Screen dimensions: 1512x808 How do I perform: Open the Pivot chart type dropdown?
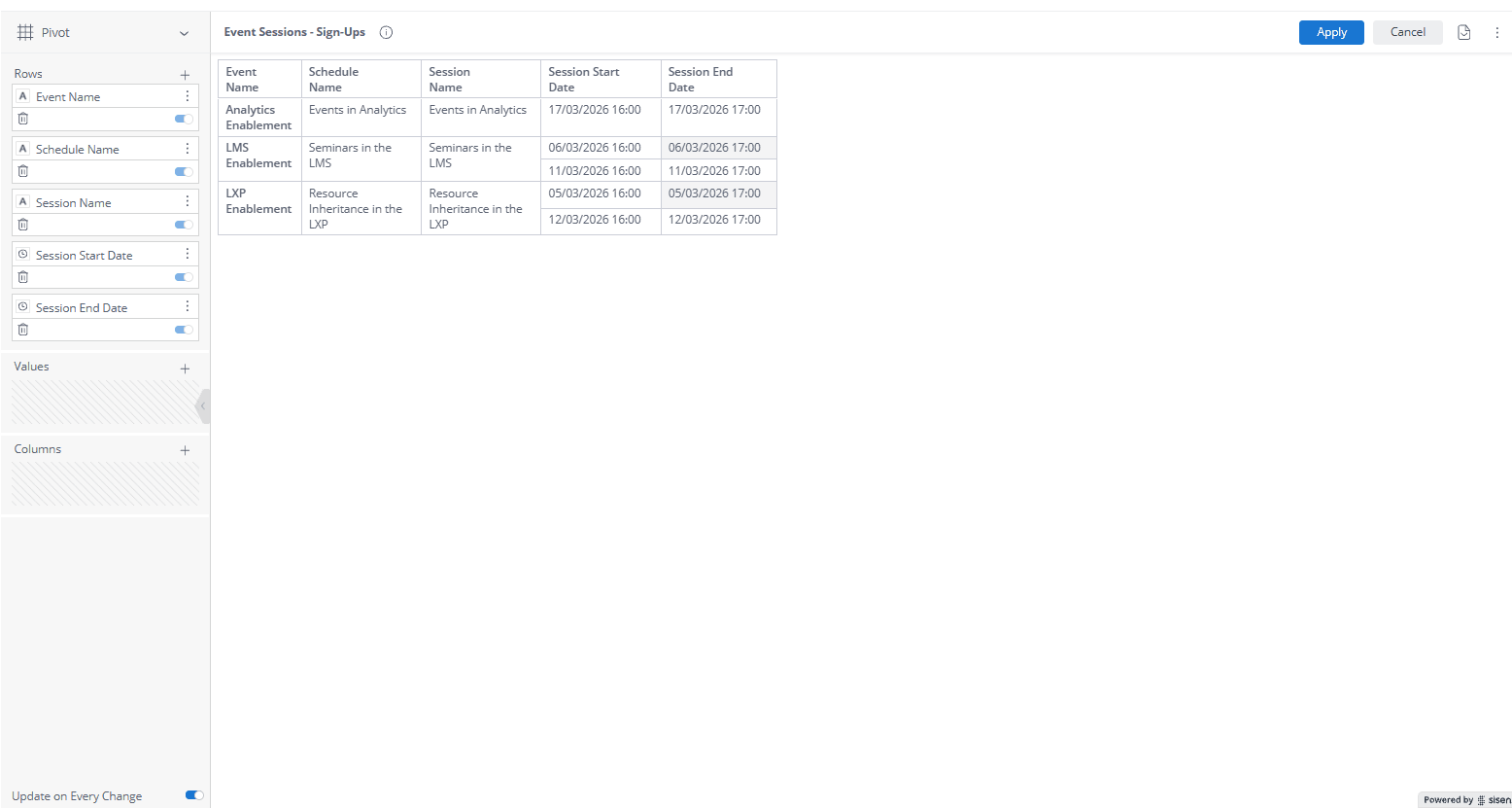coord(185,32)
